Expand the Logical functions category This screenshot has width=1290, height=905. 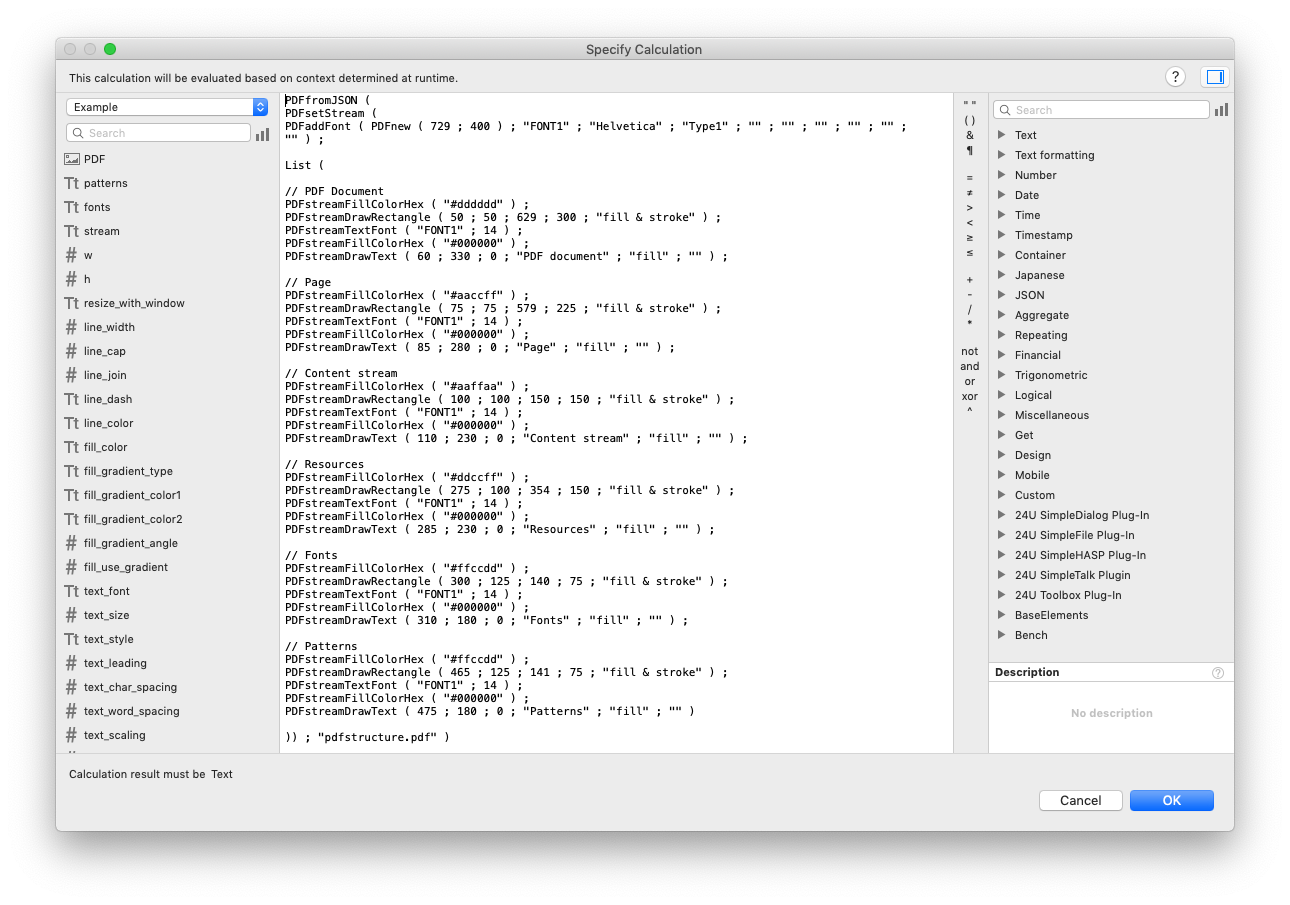point(1002,395)
